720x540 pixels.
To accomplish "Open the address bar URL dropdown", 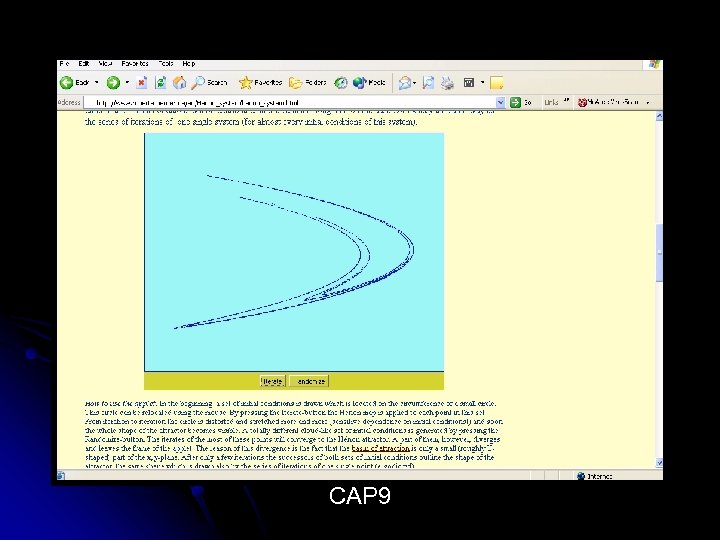I will click(501, 102).
